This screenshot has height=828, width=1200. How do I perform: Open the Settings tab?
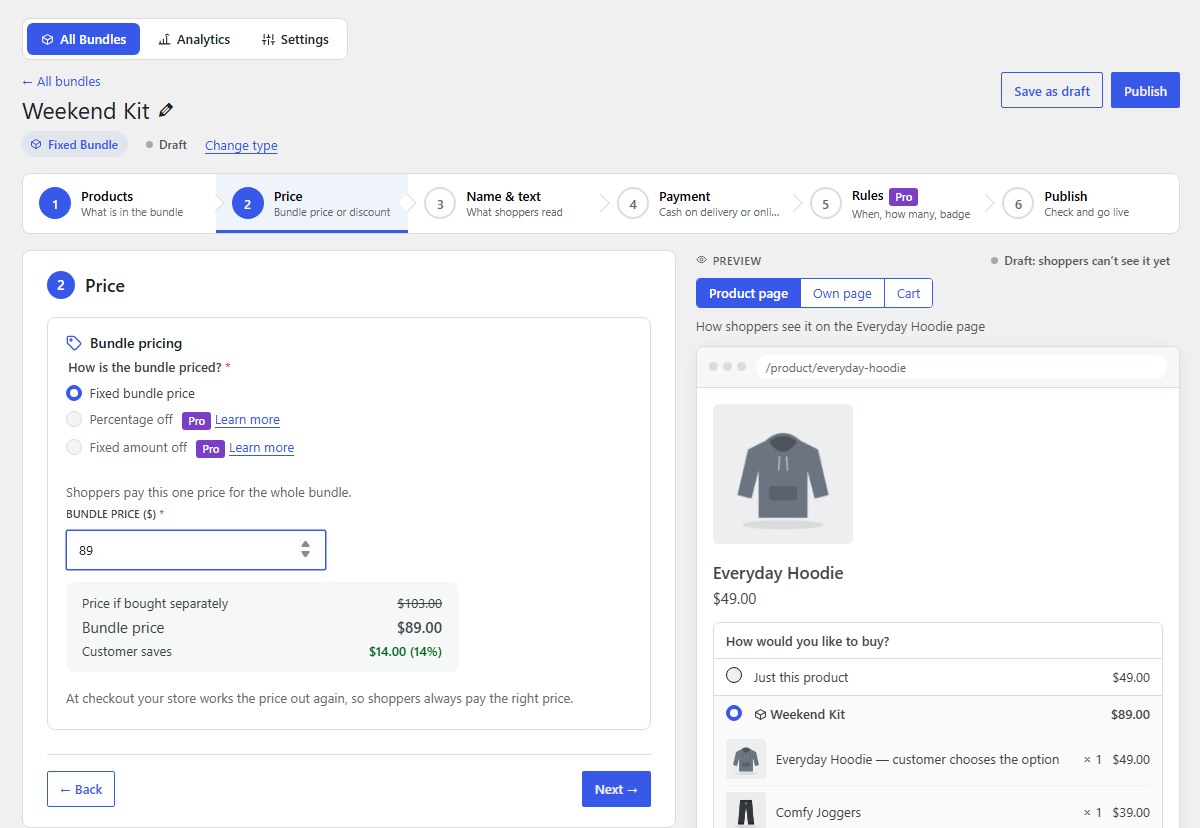click(295, 39)
